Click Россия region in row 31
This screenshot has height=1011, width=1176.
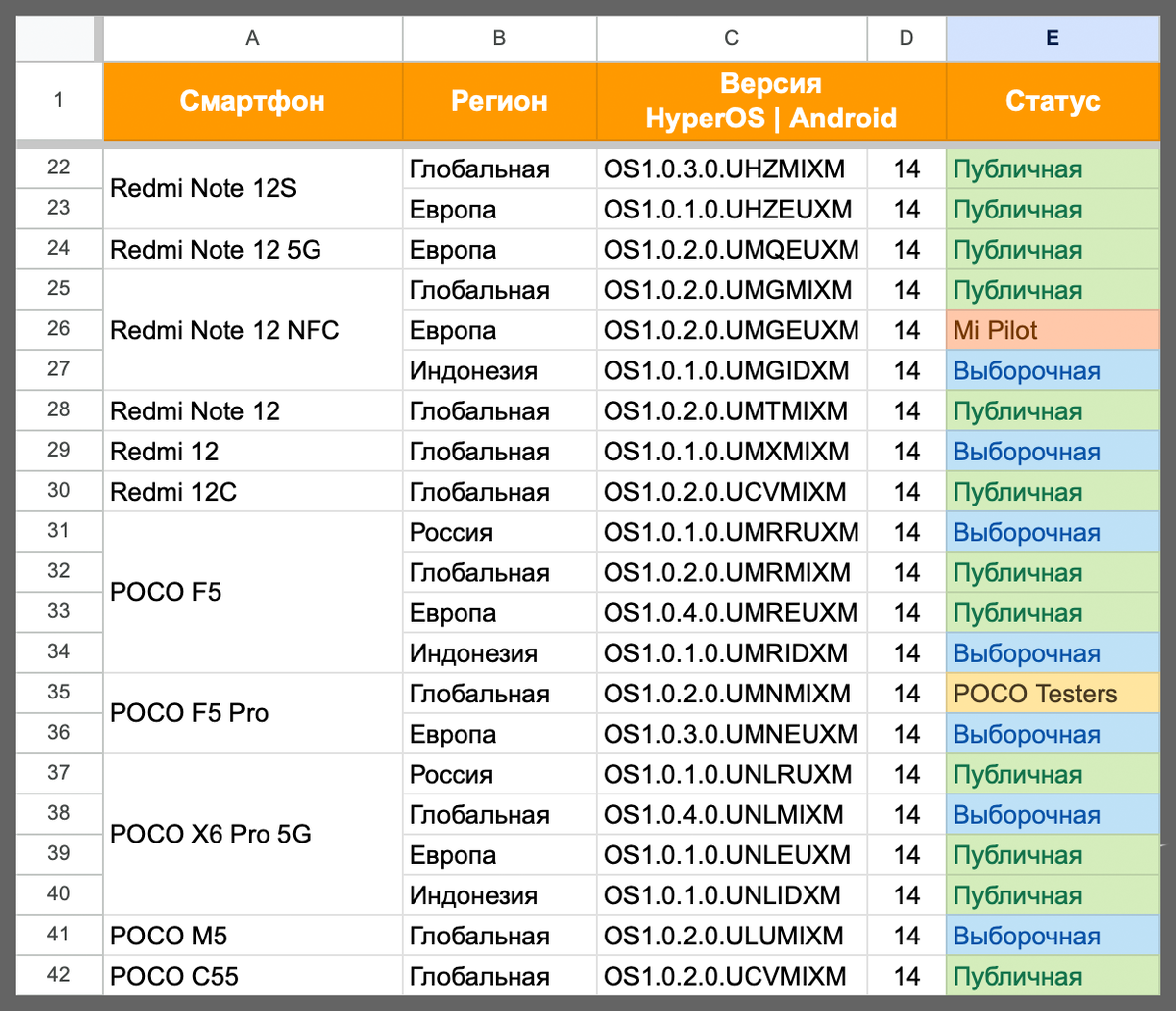pos(499,532)
